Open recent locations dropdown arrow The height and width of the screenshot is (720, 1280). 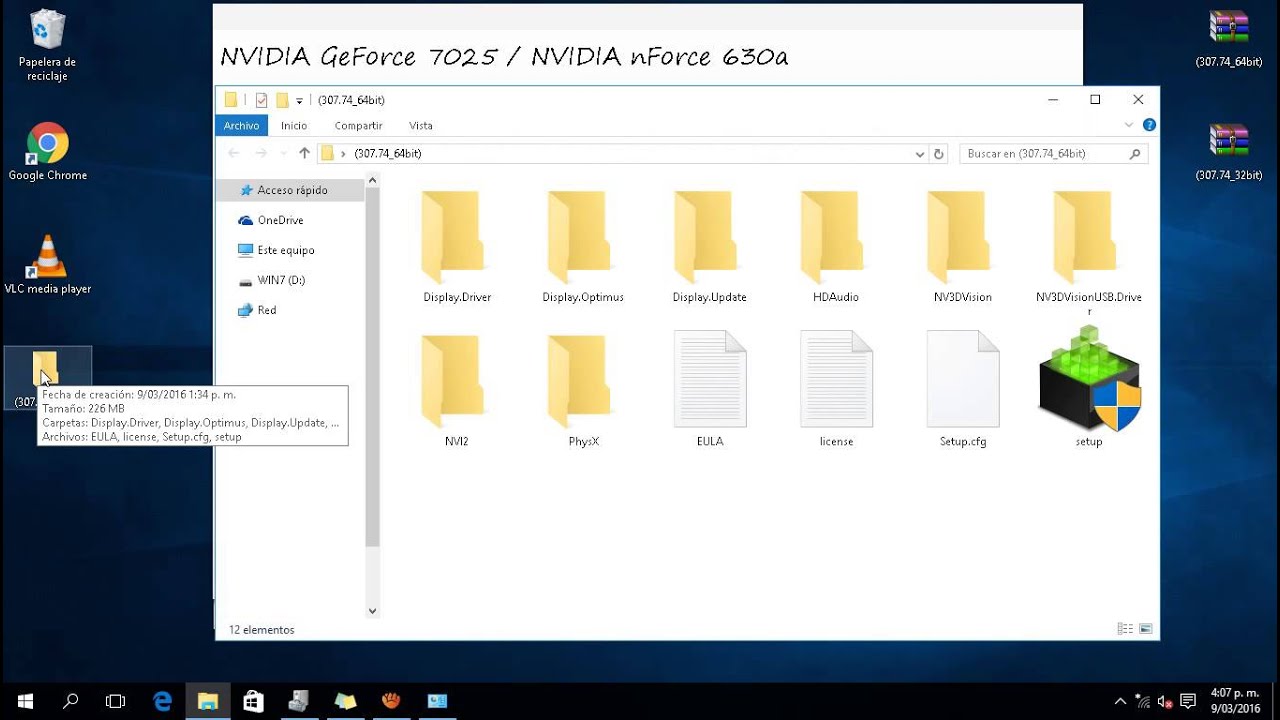coord(282,154)
